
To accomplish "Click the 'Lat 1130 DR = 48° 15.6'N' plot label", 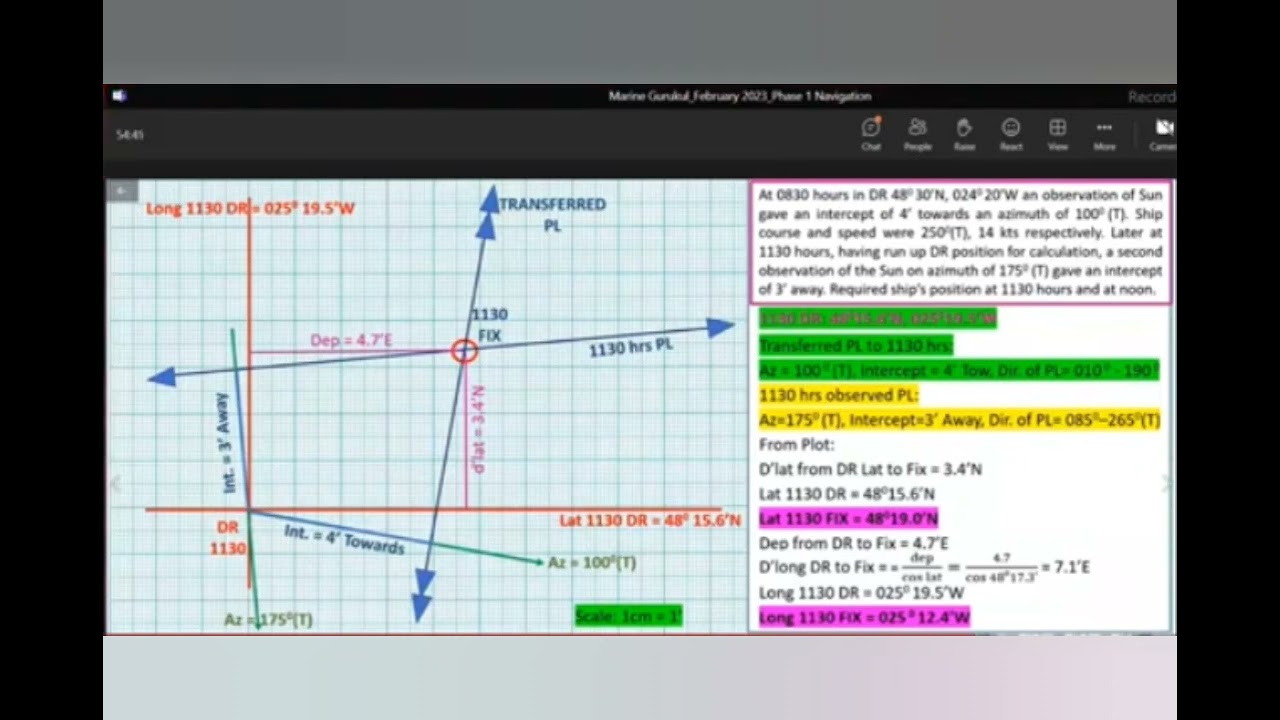I will pos(650,520).
